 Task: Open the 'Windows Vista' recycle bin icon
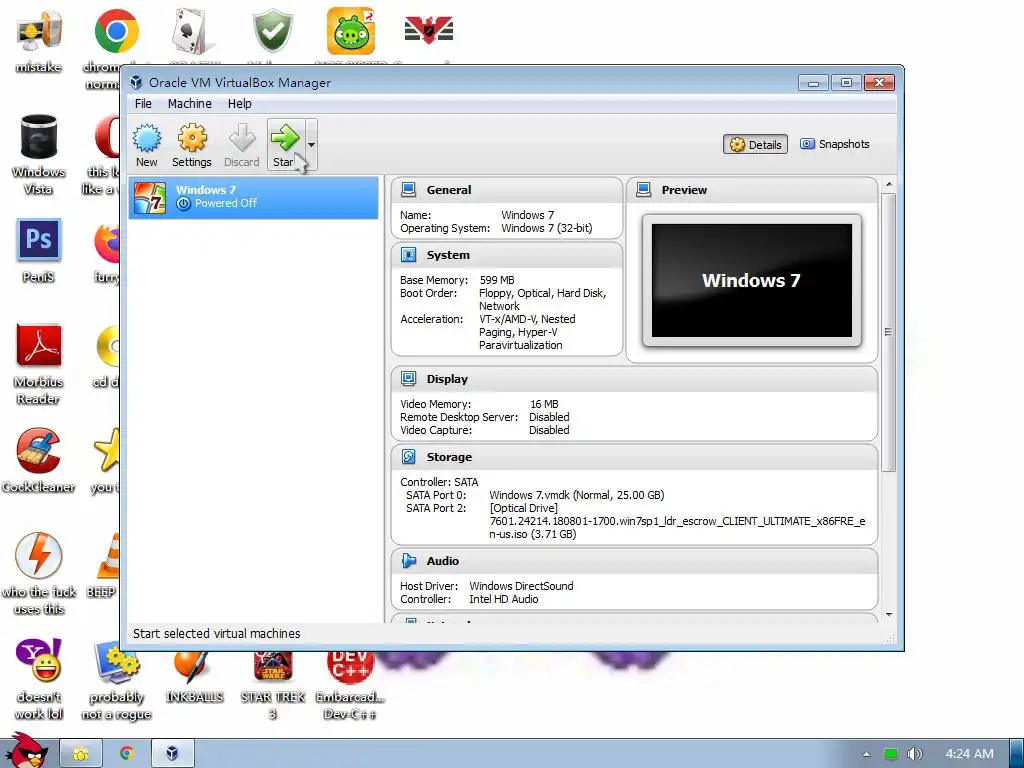click(39, 154)
